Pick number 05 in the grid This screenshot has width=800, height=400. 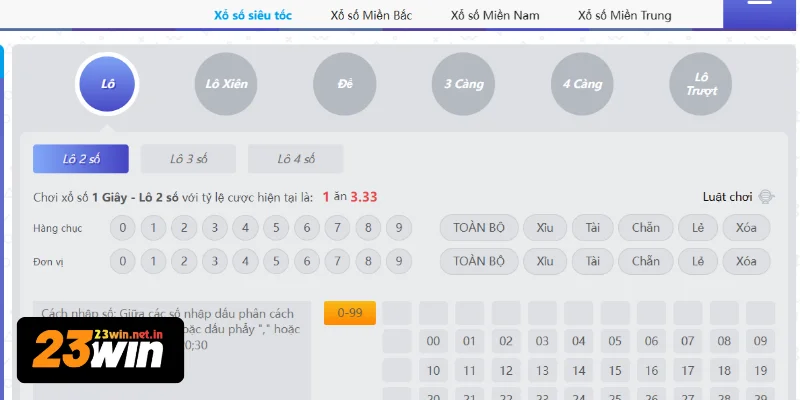[615, 341]
